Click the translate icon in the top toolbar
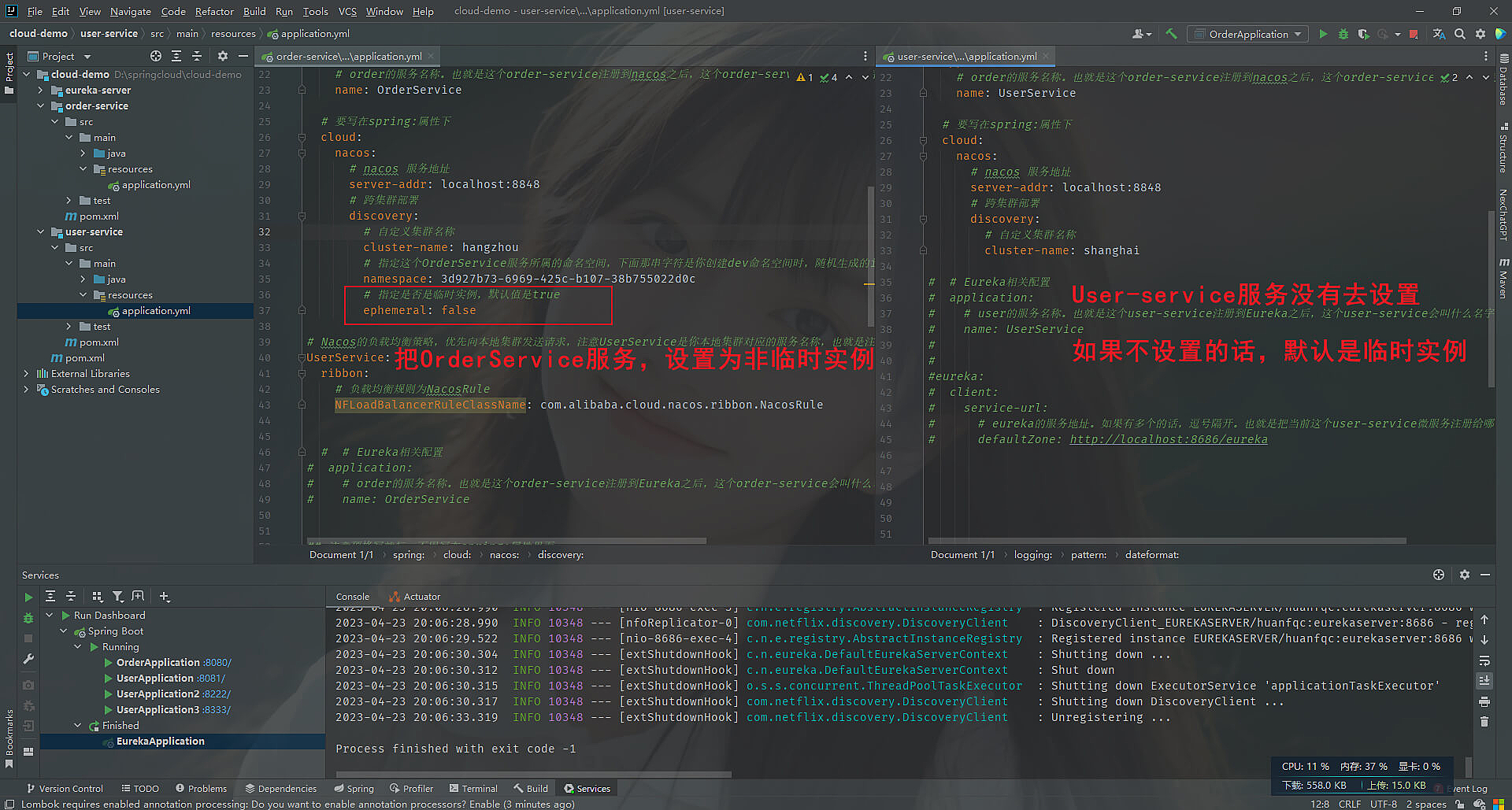This screenshot has height=810, width=1512. point(1439,34)
